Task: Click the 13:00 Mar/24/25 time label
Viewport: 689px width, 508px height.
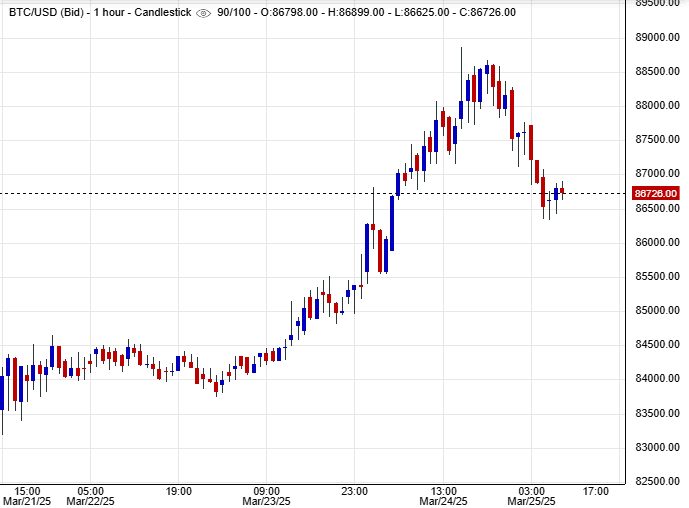Action: click(x=444, y=496)
